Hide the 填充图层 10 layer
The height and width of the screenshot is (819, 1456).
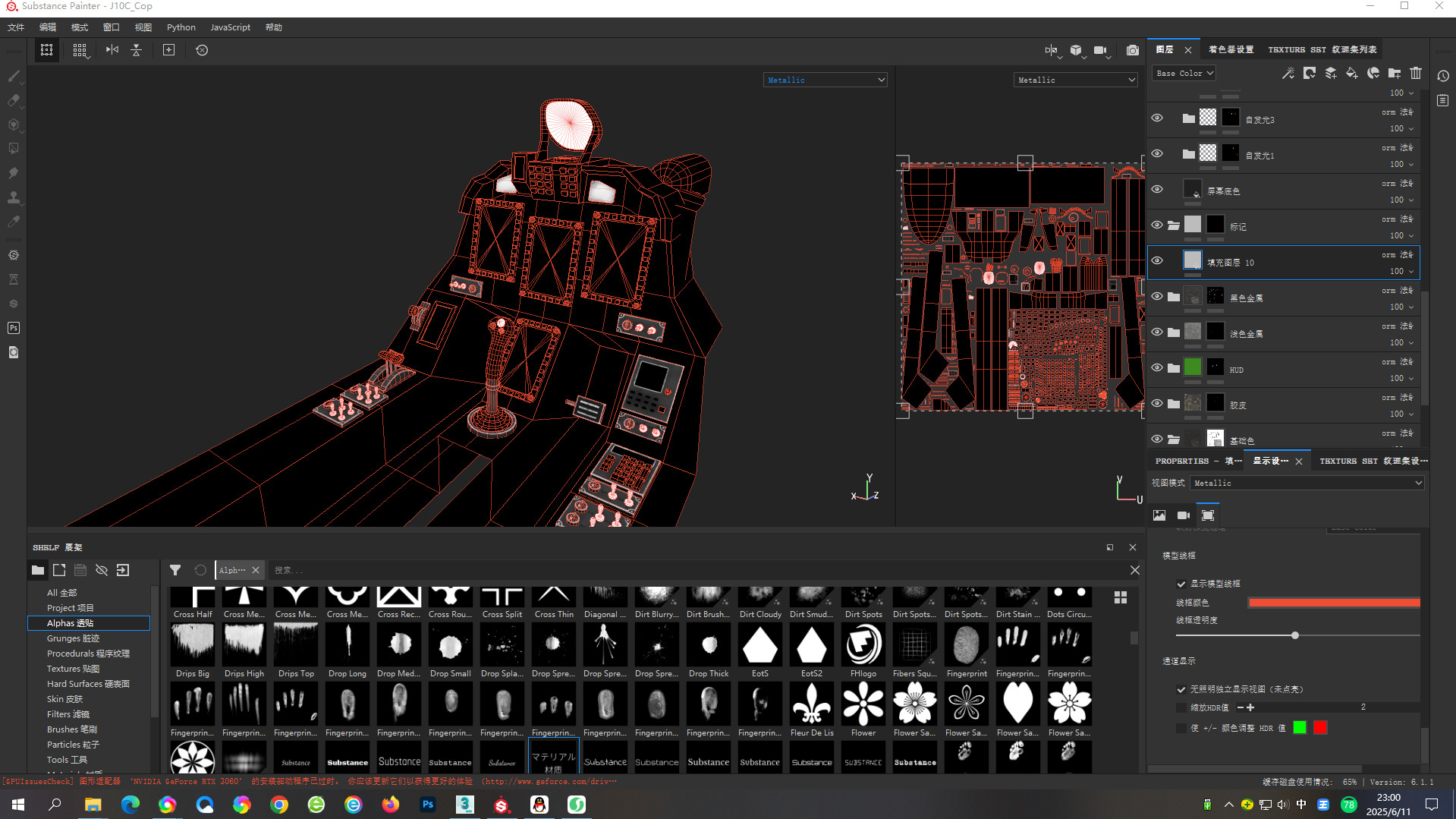[x=1157, y=260]
